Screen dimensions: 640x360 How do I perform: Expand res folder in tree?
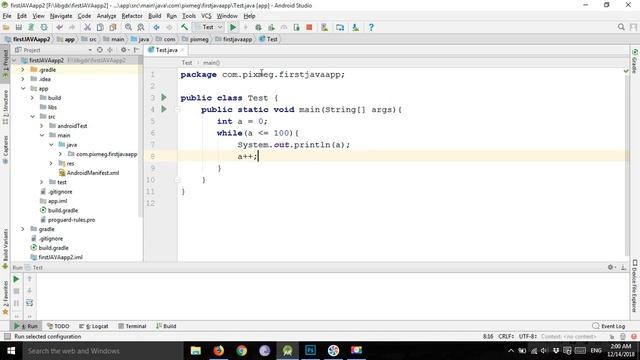pyautogui.click(x=51, y=164)
